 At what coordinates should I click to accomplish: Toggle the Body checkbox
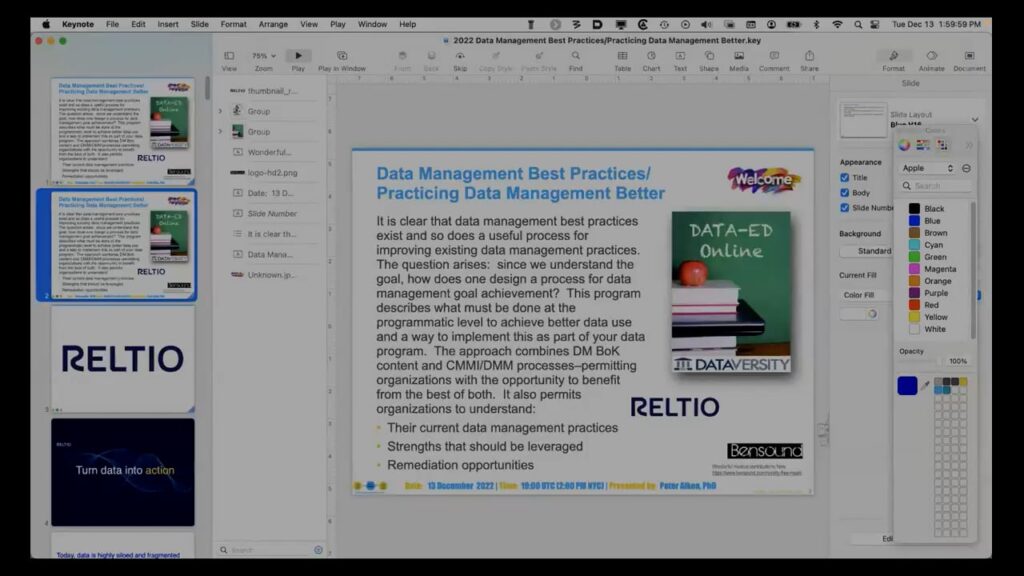[x=845, y=193]
